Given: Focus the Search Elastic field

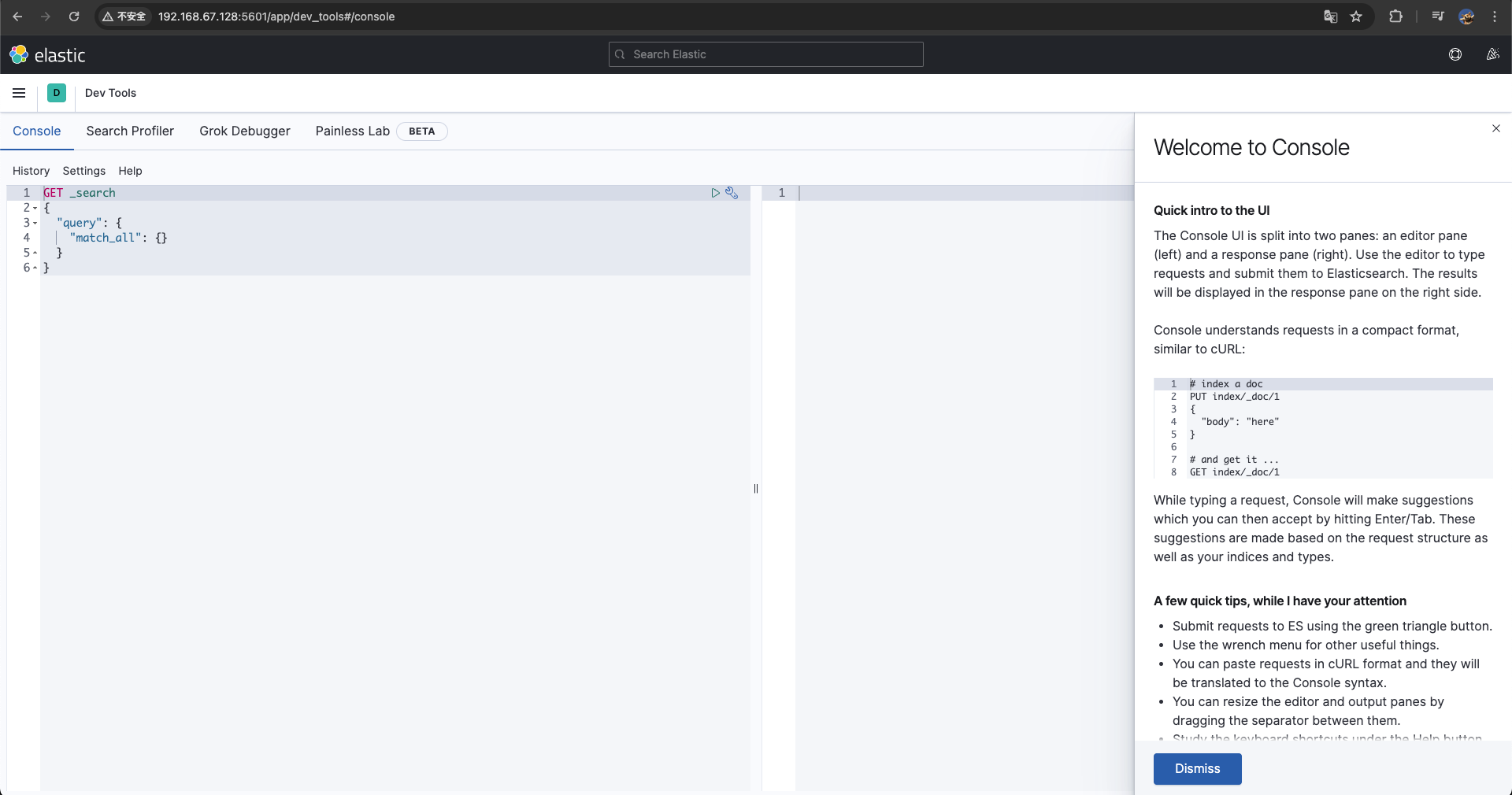Looking at the screenshot, I should [766, 54].
